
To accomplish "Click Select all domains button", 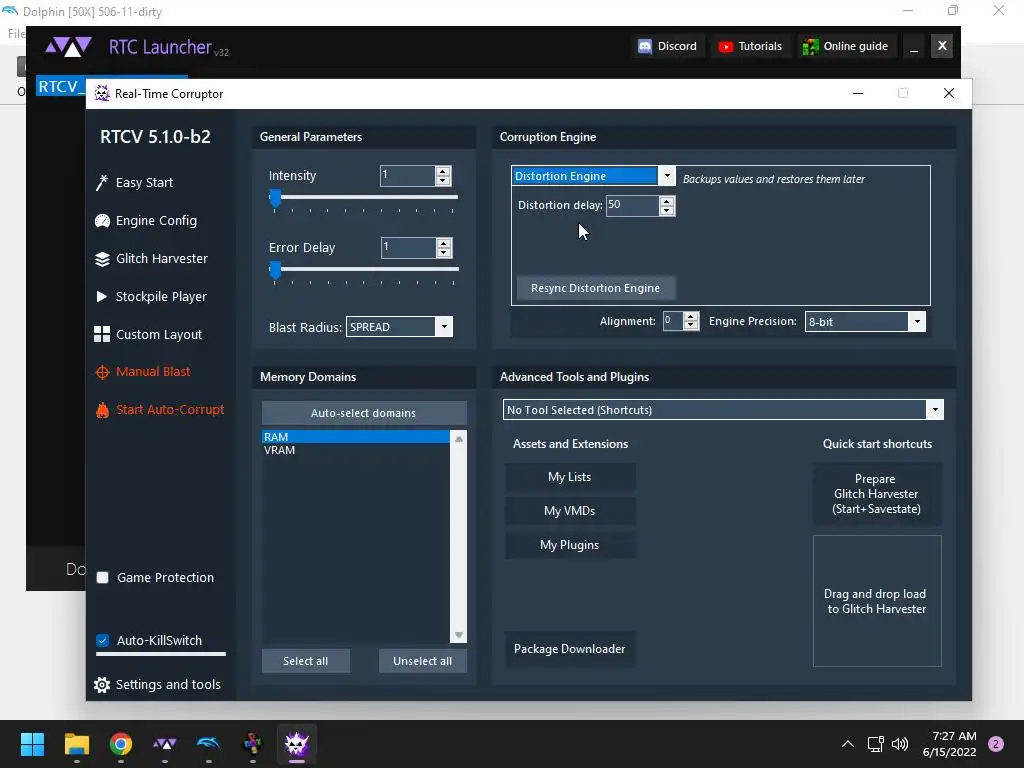I will click(306, 661).
